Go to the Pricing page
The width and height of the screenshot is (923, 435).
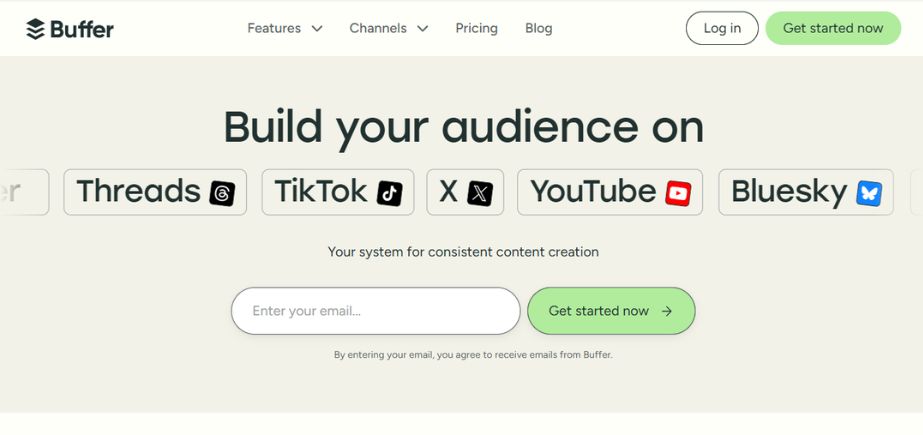[476, 28]
